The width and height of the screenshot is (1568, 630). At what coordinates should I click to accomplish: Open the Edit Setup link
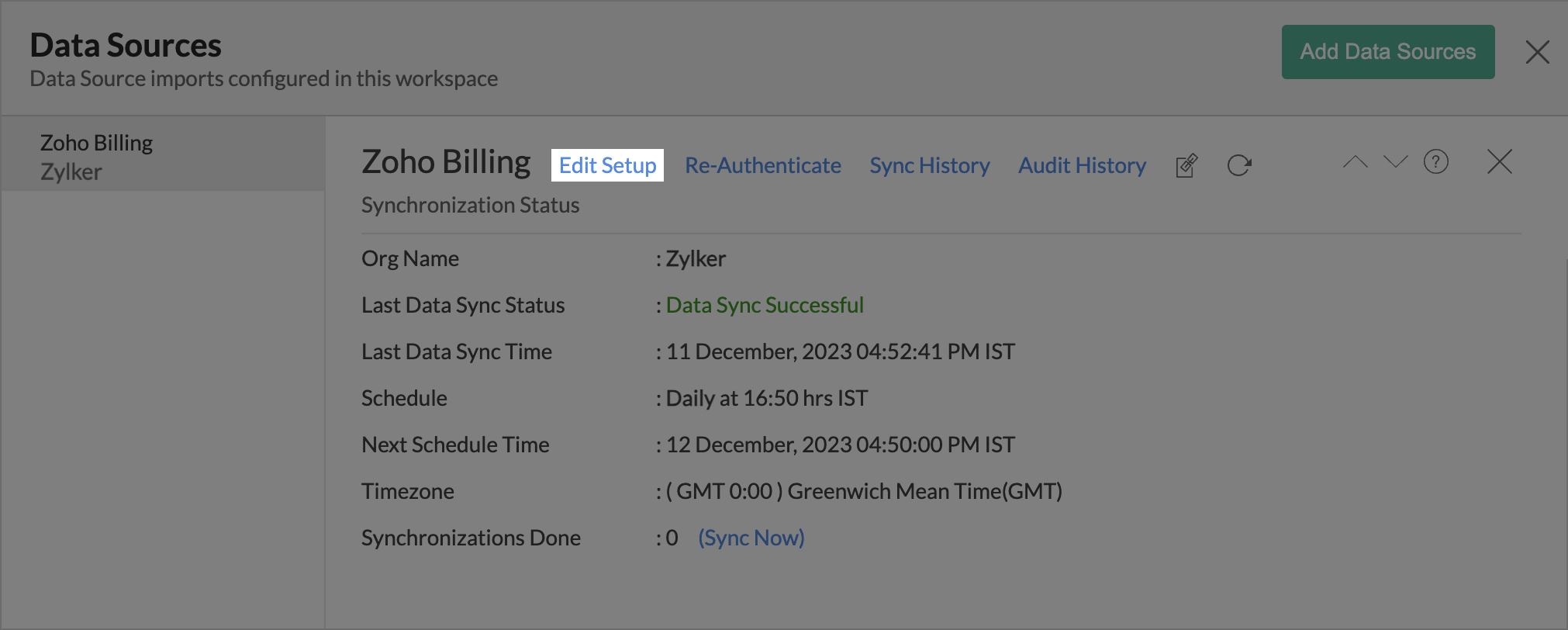[607, 165]
